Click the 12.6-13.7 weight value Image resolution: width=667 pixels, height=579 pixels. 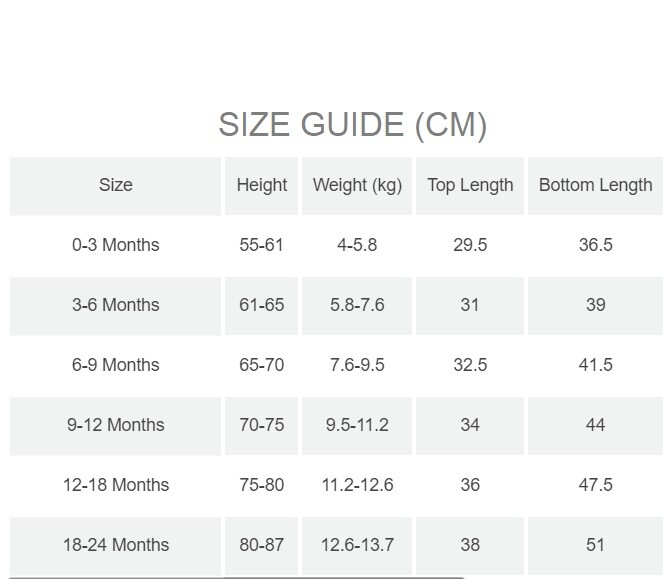click(x=357, y=545)
